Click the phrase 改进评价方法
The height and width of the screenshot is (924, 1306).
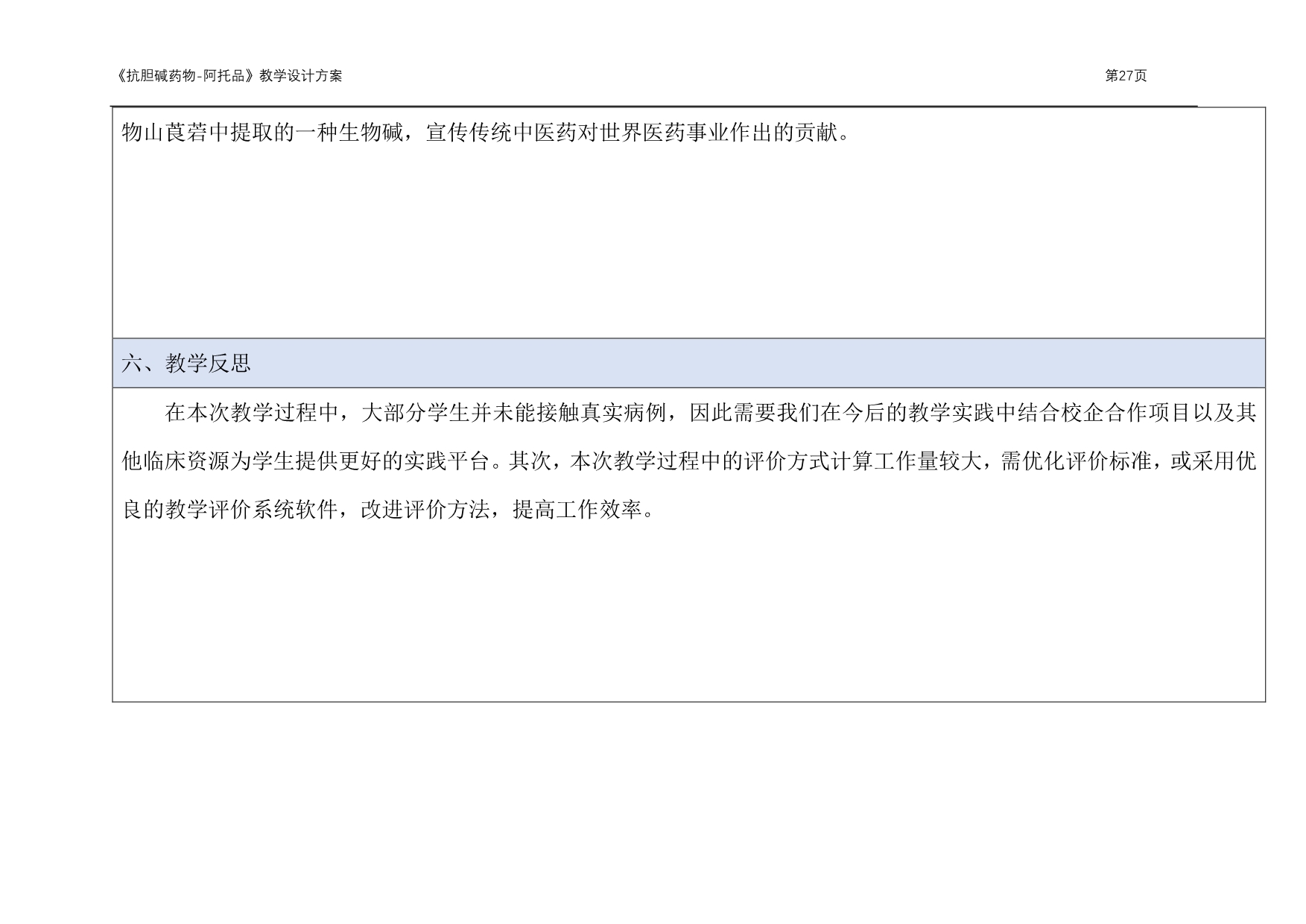pyautogui.click(x=425, y=510)
